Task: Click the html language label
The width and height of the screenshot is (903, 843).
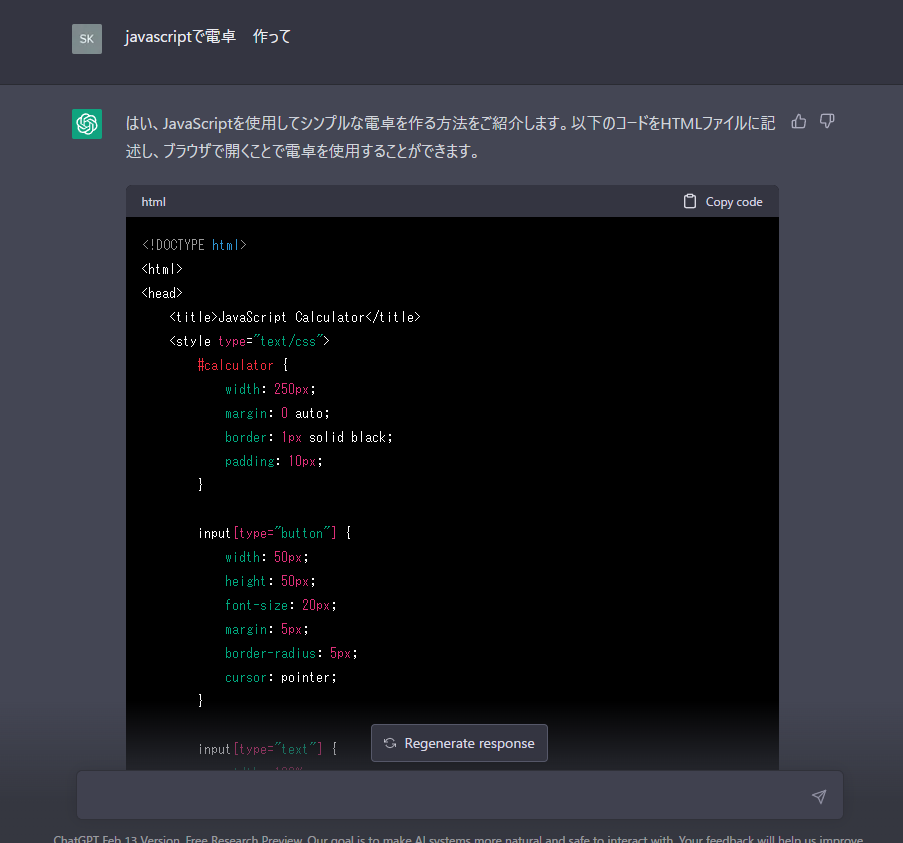Action: coord(153,202)
